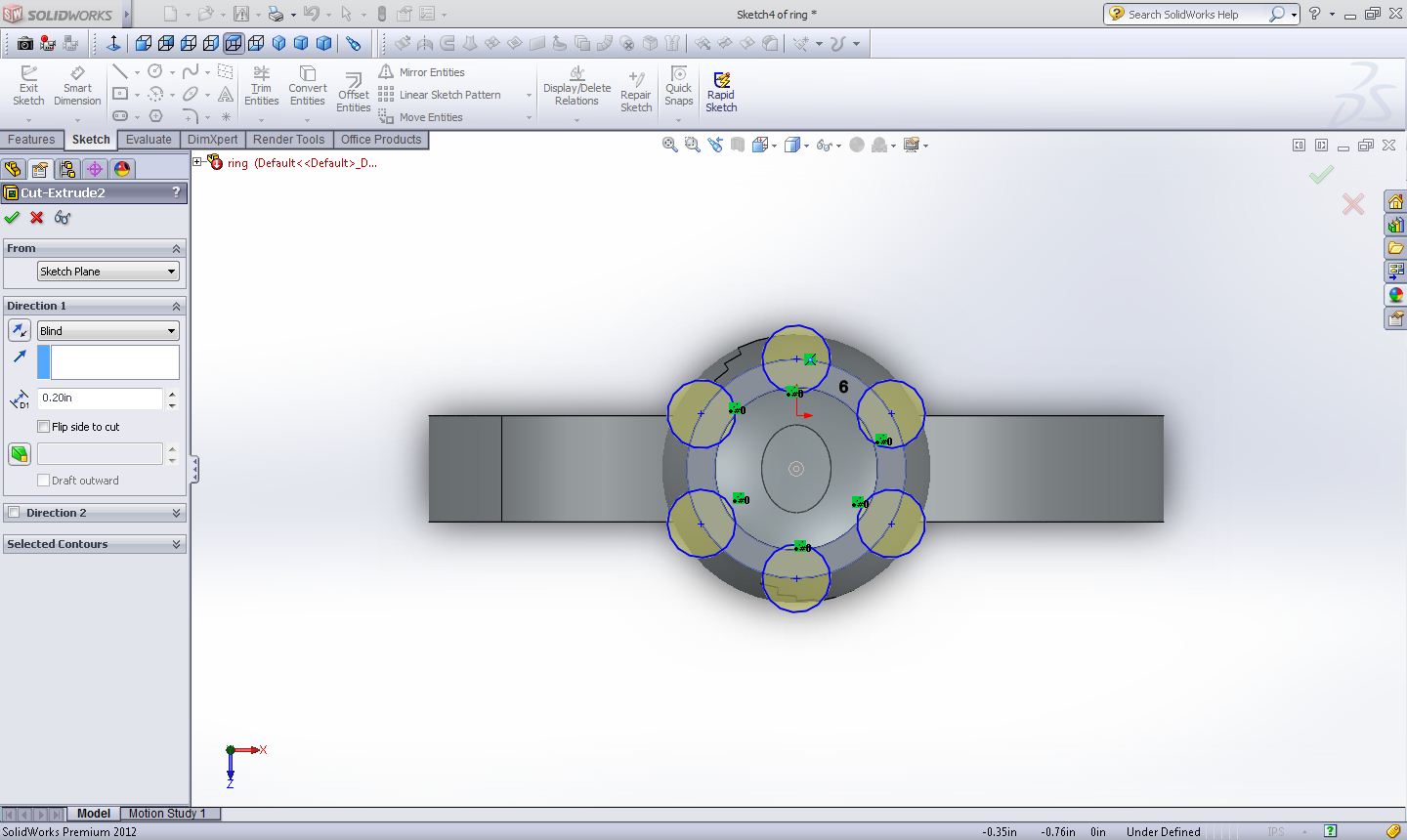Click Offset Entities tool

(353, 93)
